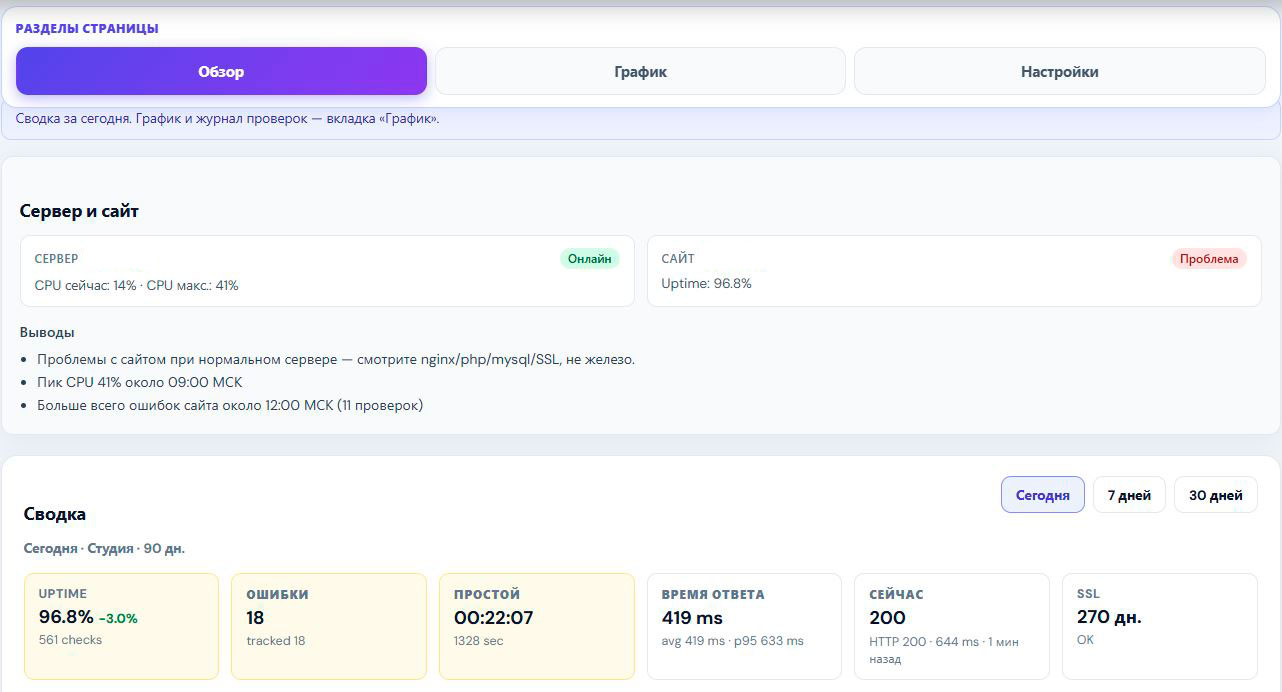Click the OK text under SSL
Viewport: 1282px width, 692px height.
[x=1085, y=639]
